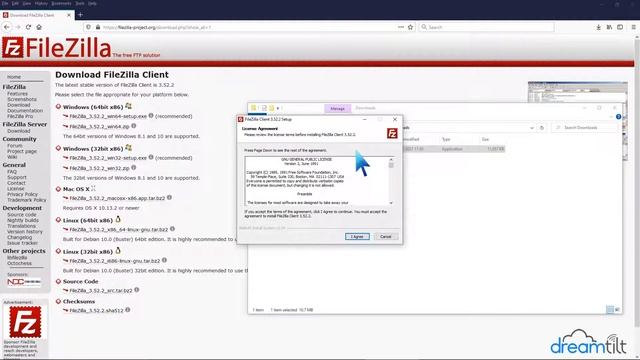Click info icon beside win64.zip
Image resolution: width=640 pixels, height=360 pixels.
pos(133,126)
